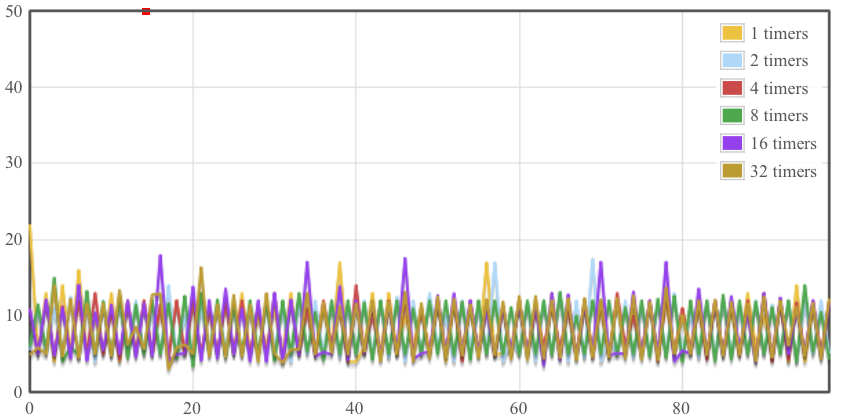Click the y-axis label 50

[x=13, y=11]
